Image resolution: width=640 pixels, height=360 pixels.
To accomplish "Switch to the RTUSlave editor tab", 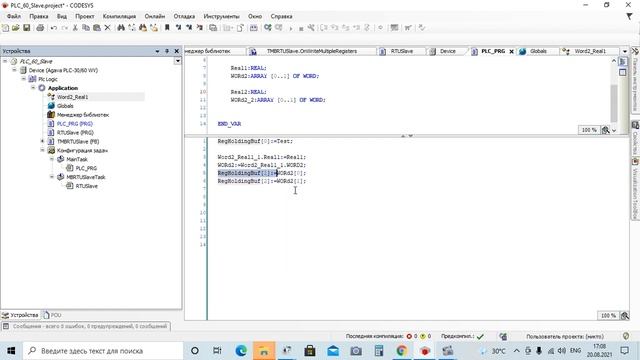I will pyautogui.click(x=402, y=51).
